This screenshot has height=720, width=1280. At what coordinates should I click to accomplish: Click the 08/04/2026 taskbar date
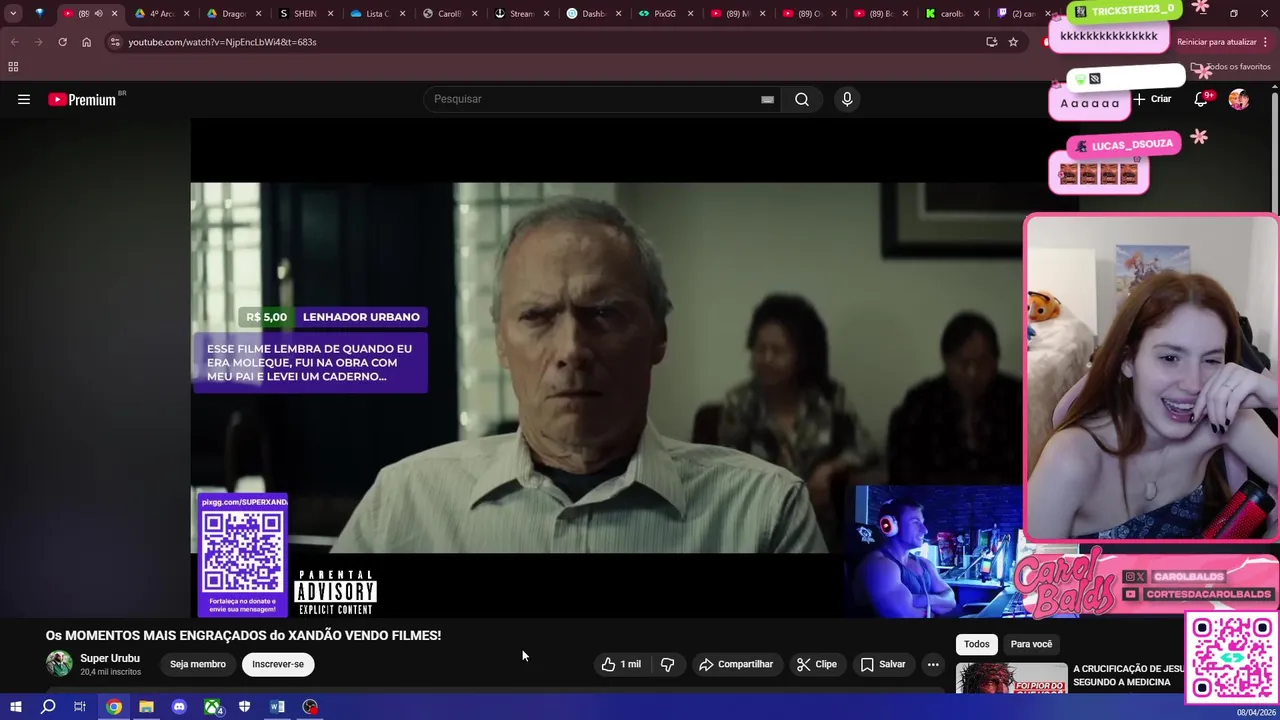coord(1256,712)
